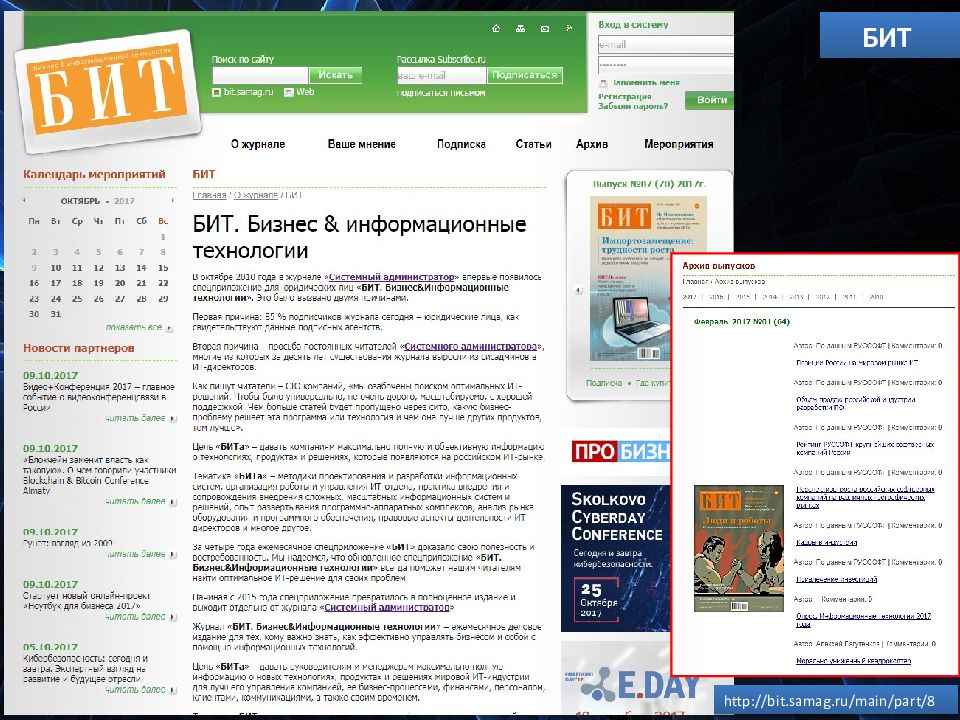Click 'Подписаться письмом' link
Image resolution: width=960 pixels, height=720 pixels.
point(441,93)
